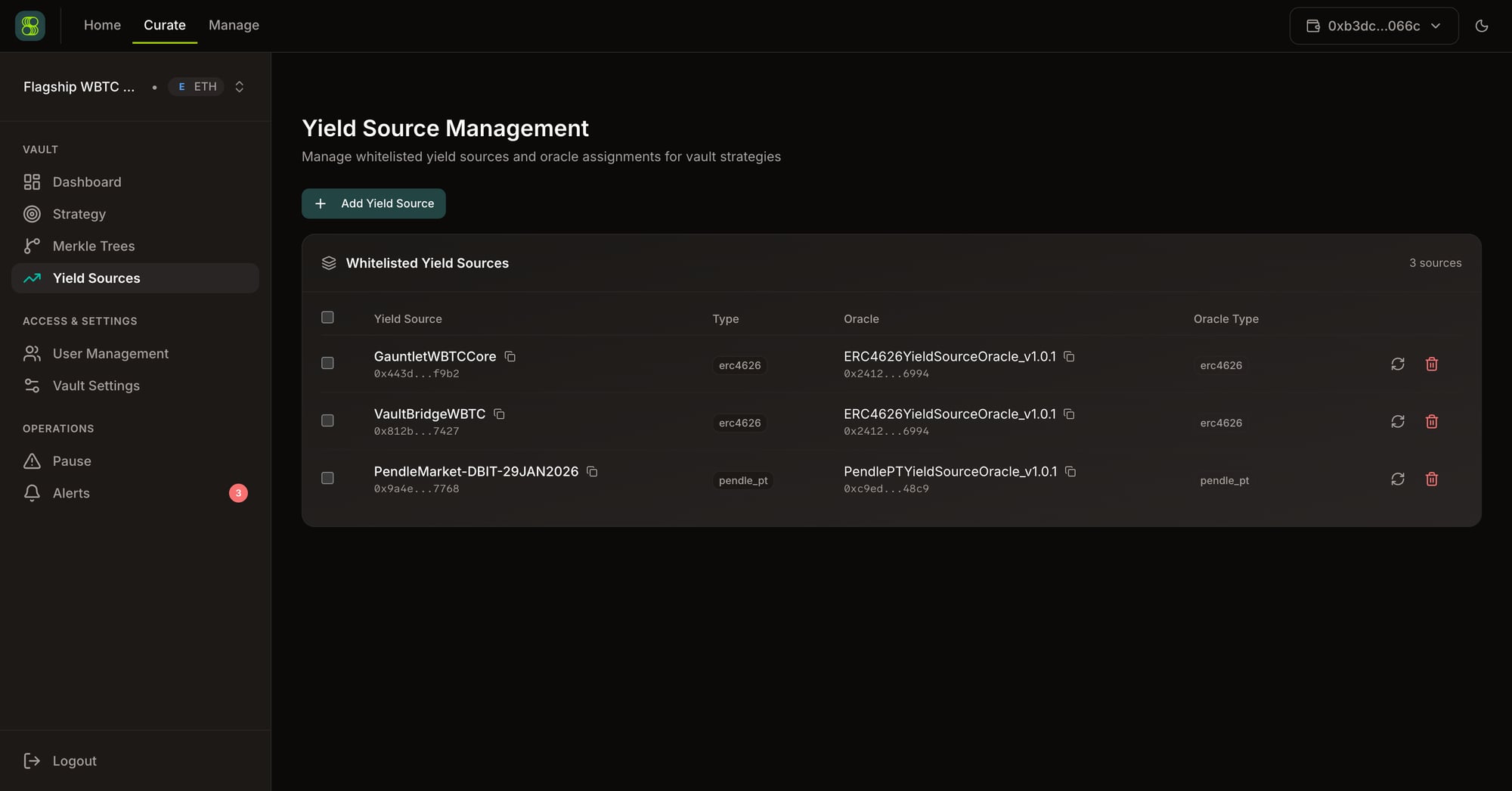Select Yield Sources in the sidebar

[135, 278]
